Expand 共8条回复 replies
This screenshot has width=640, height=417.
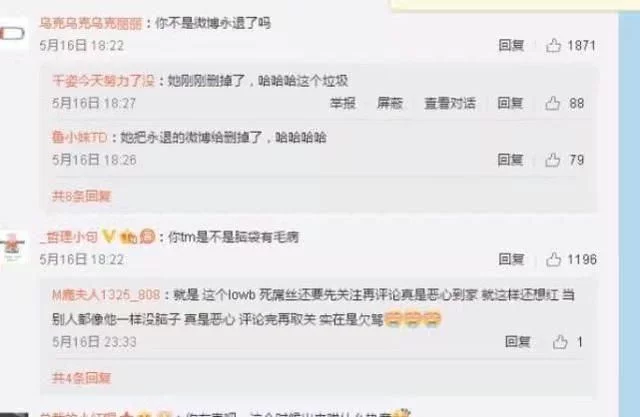pyautogui.click(x=81, y=196)
